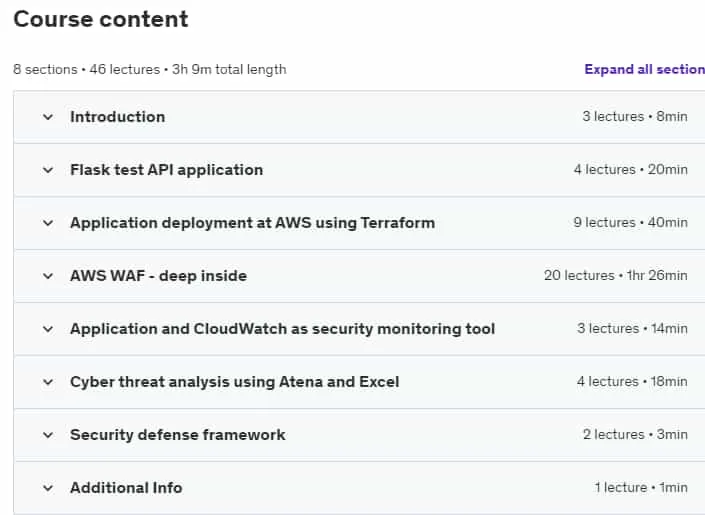Image resolution: width=705 pixels, height=515 pixels.
Task: Toggle chevron for AWS WAF - deep inside
Action: pos(48,276)
